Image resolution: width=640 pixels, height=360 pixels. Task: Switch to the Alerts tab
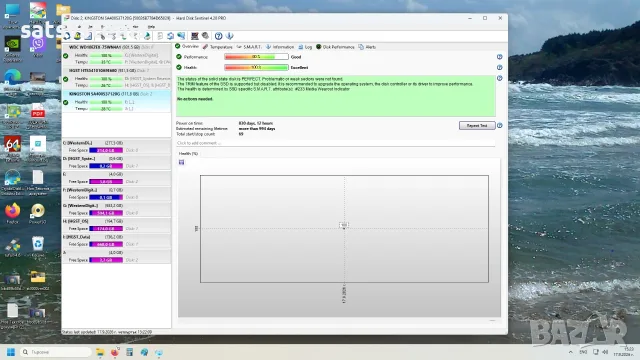[367, 47]
